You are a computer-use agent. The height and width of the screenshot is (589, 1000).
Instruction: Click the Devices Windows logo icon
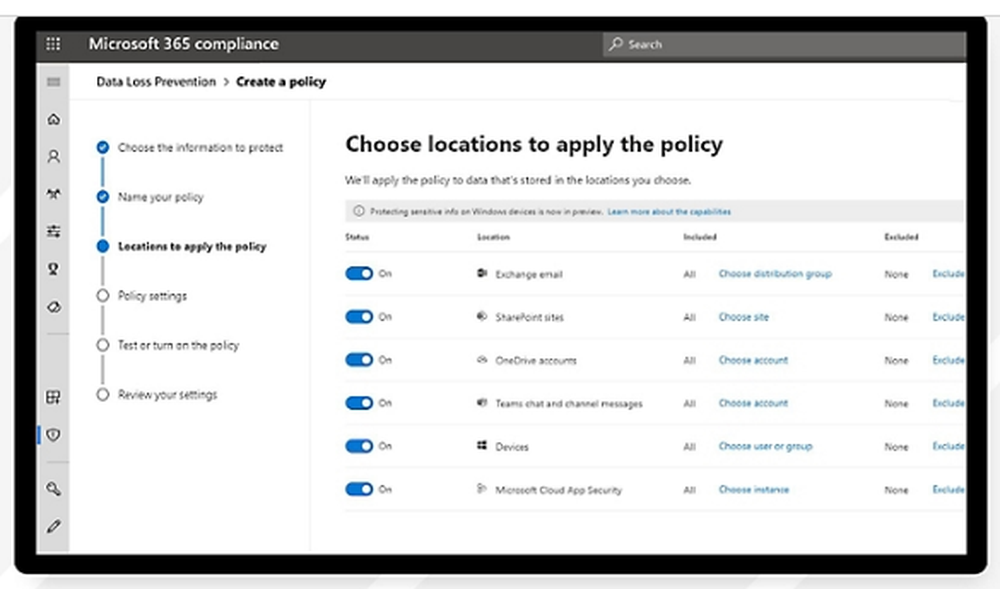482,446
